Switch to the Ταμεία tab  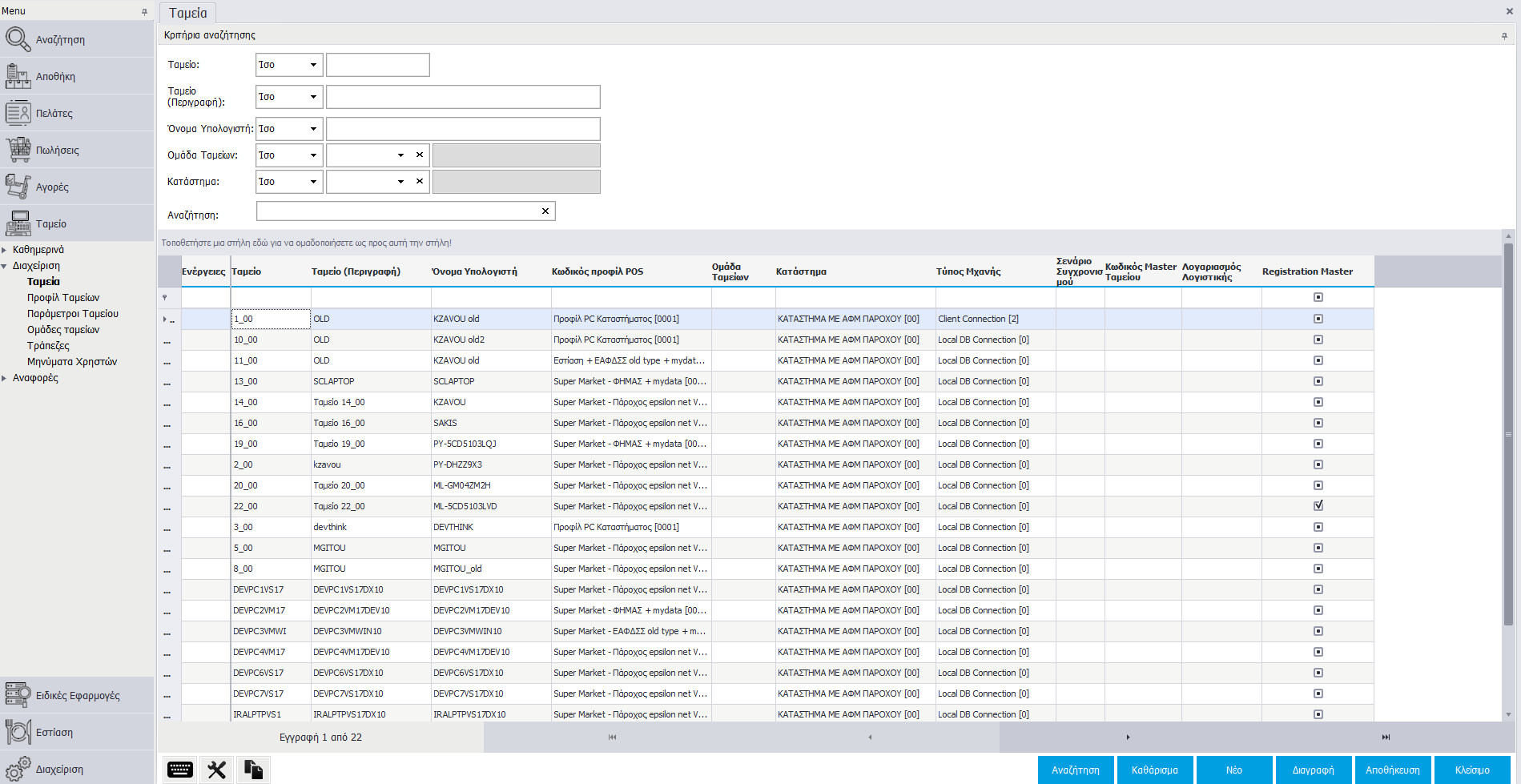click(188, 13)
